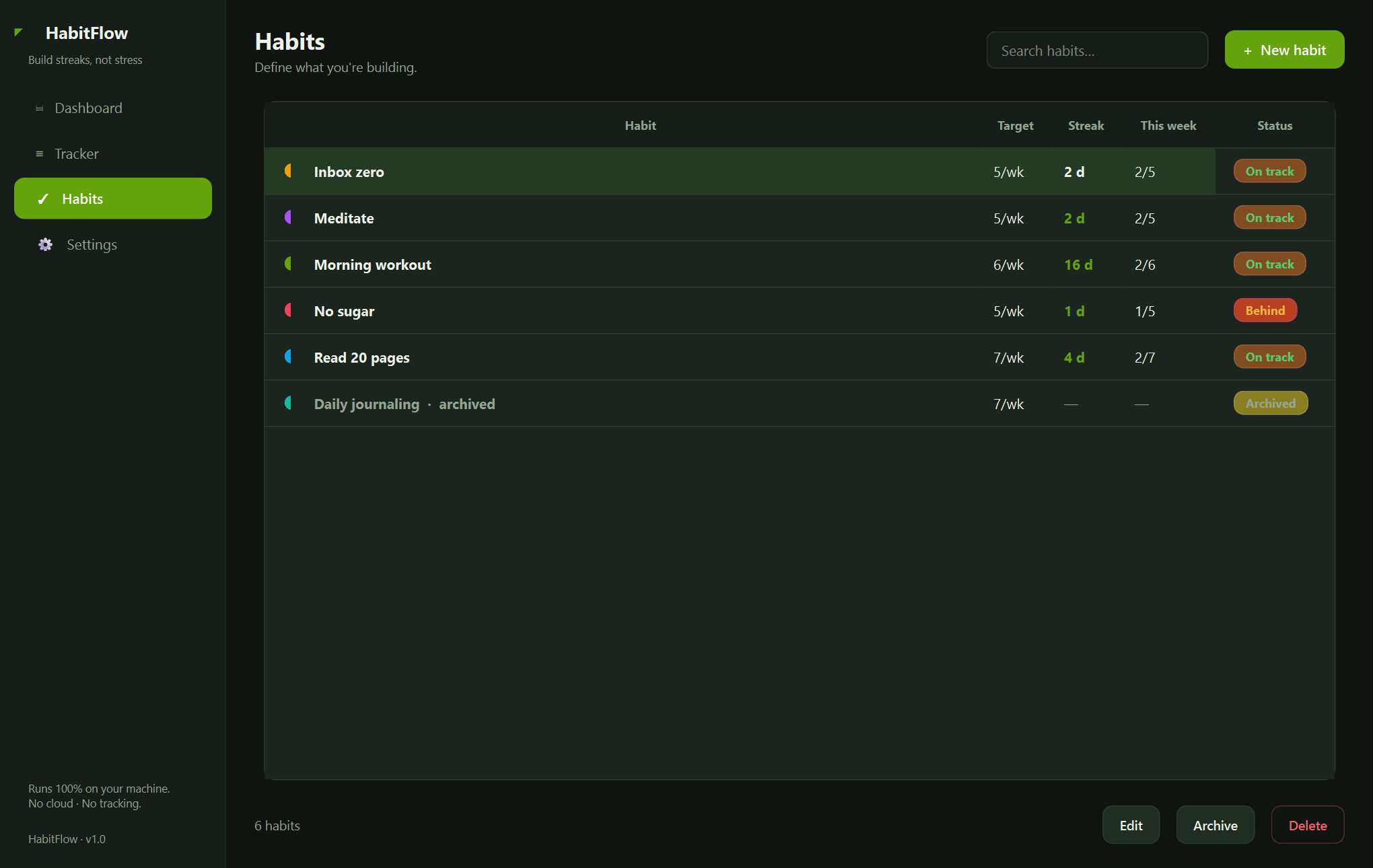Create a New habit
The height and width of the screenshot is (868, 1373).
pyautogui.click(x=1284, y=50)
